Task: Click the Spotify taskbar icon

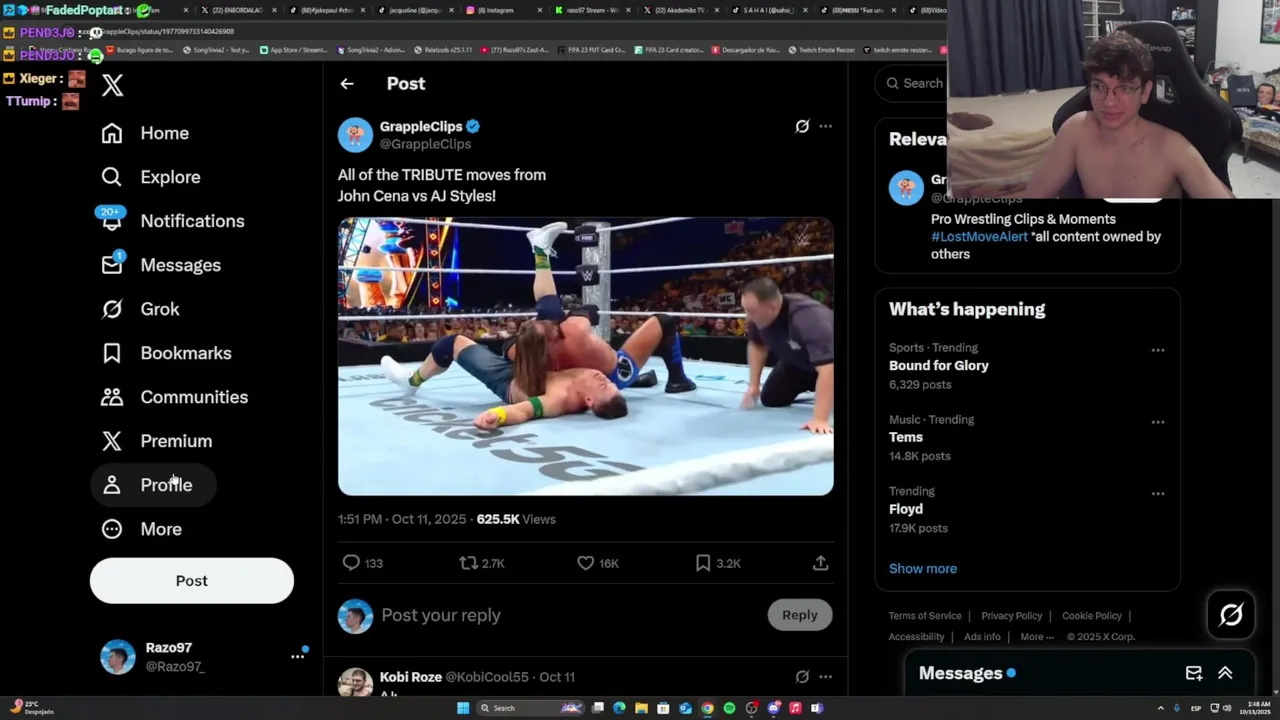Action: pos(729,708)
